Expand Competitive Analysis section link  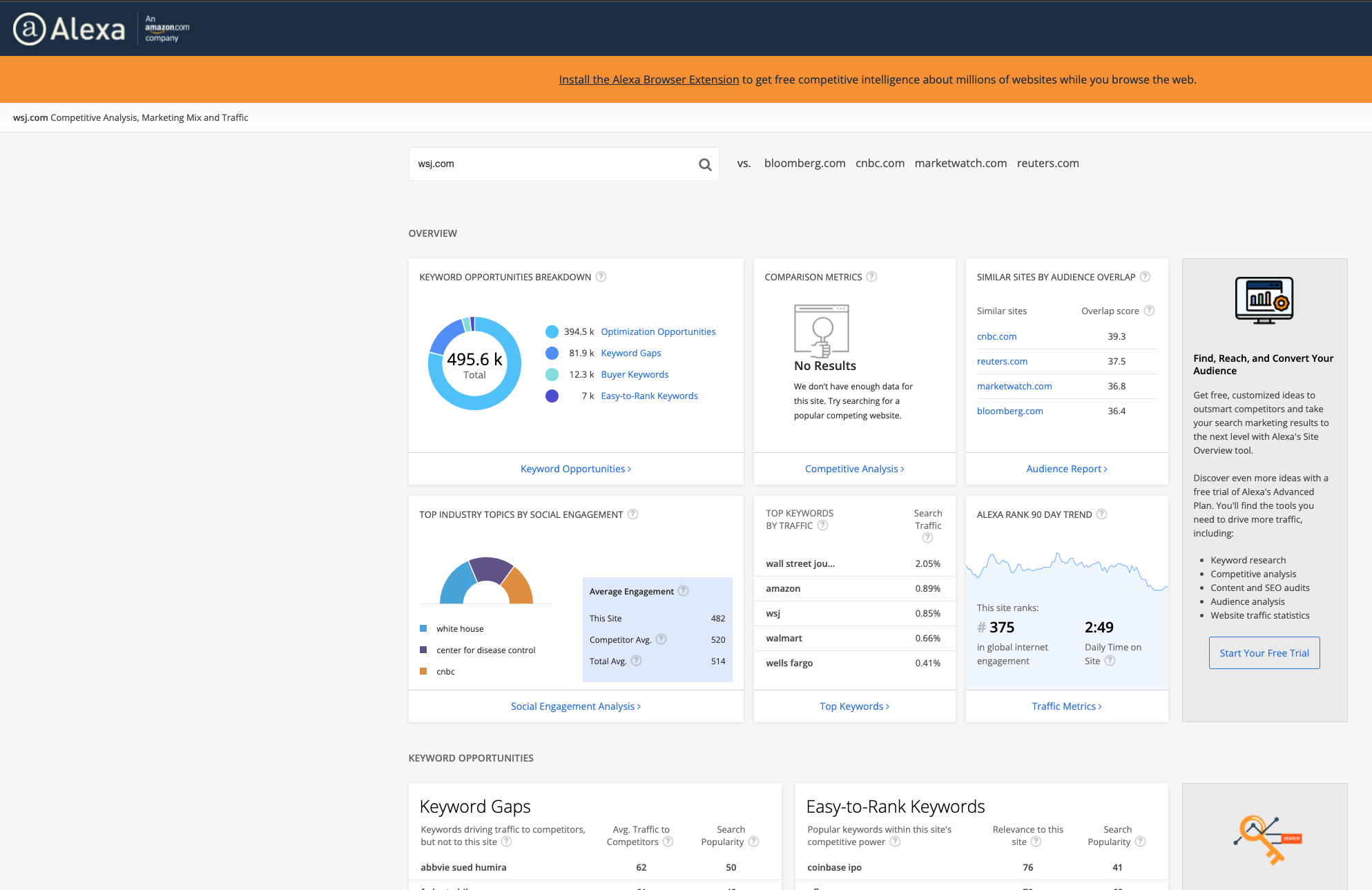point(855,469)
